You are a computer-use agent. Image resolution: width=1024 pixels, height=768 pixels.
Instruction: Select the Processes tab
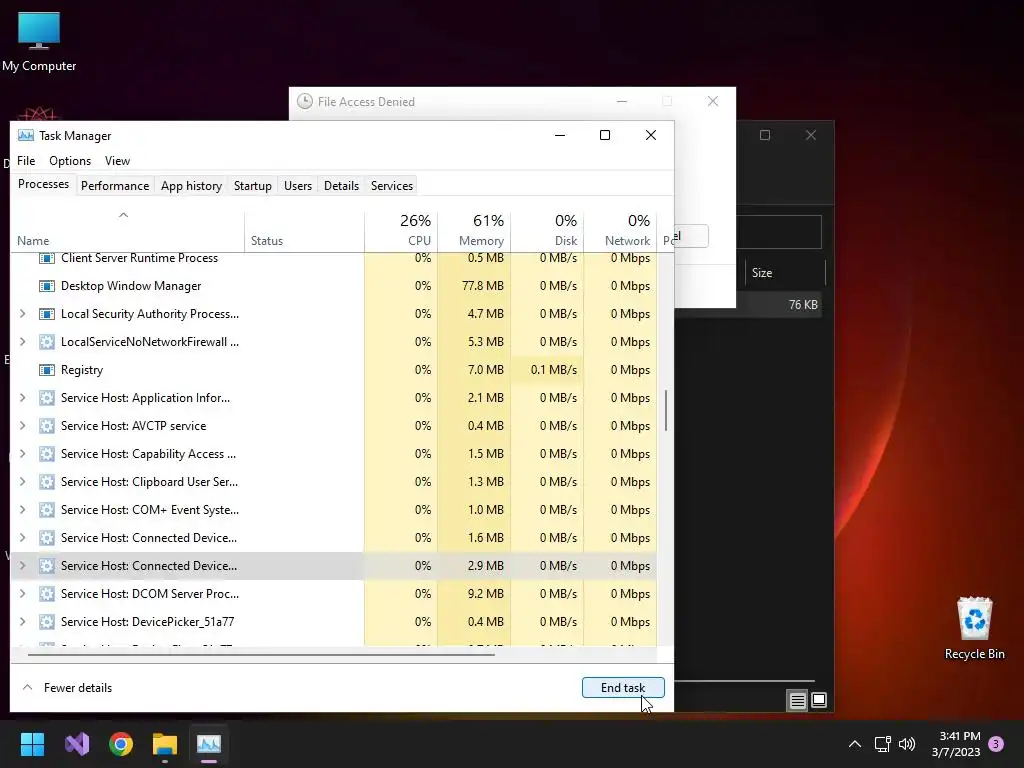tap(44, 184)
